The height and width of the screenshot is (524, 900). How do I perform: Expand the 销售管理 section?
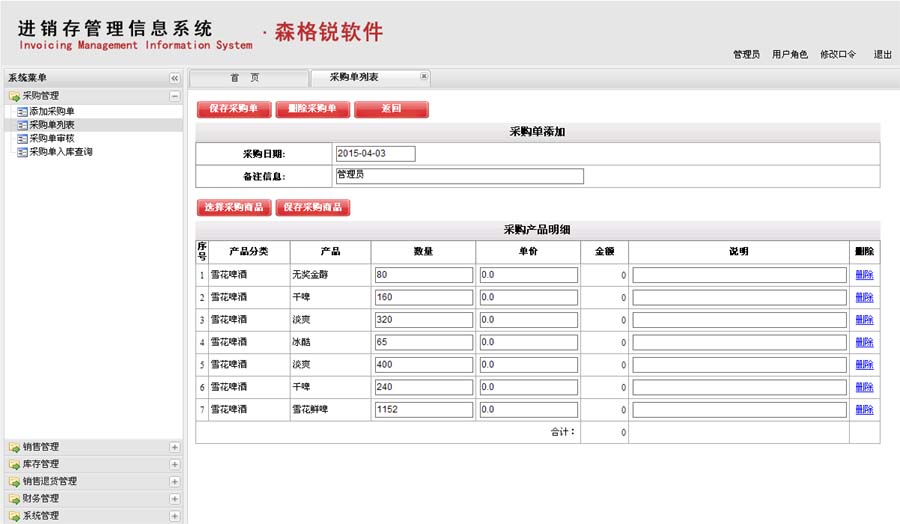click(175, 447)
